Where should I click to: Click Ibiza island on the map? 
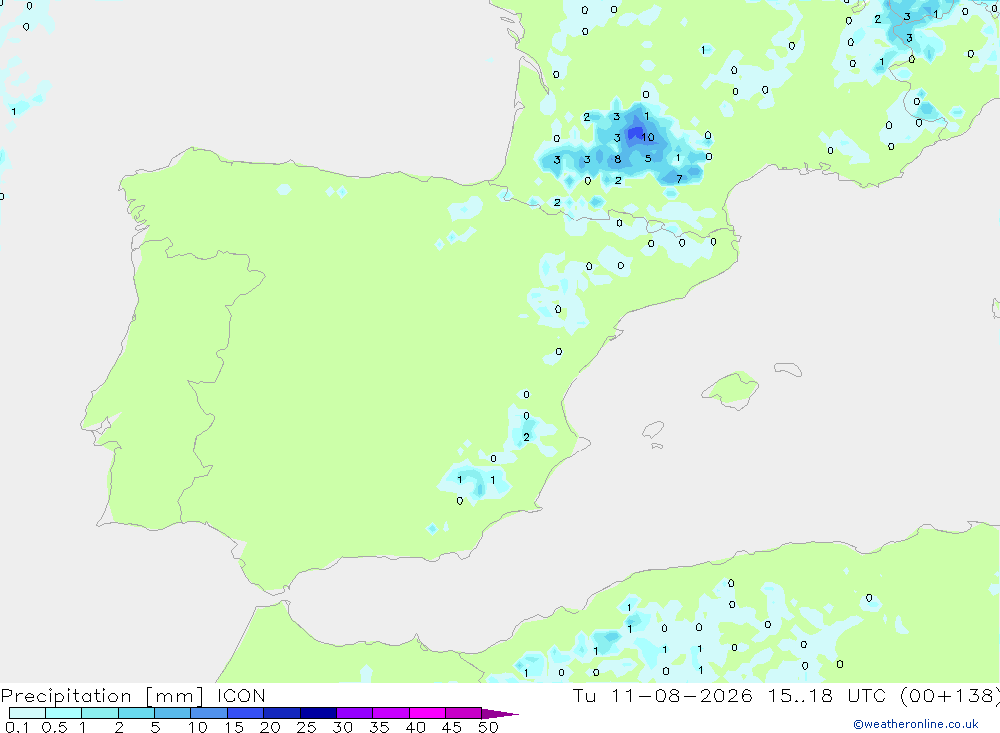[x=653, y=430]
